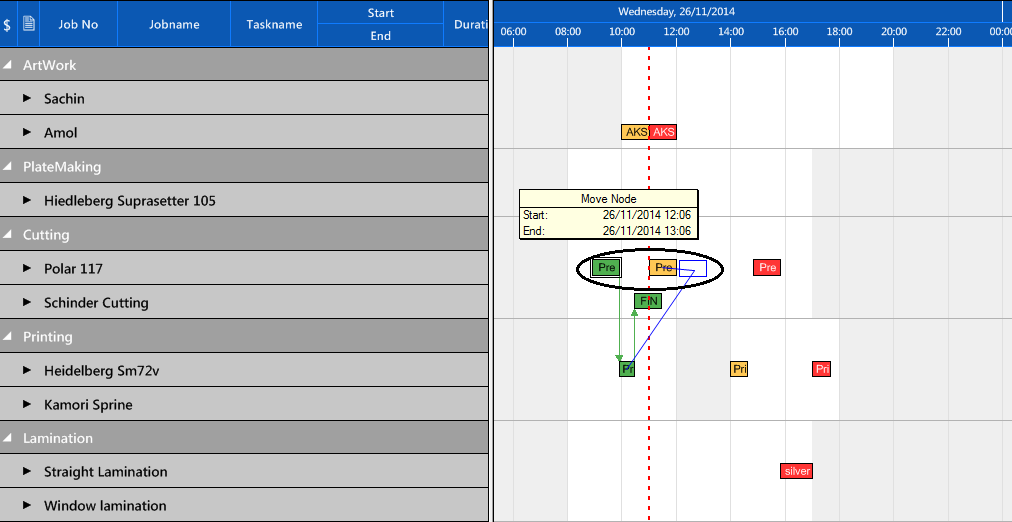This screenshot has width=1012, height=522.
Task: Click the Wednesday, 26/11/2014 date header
Action: tap(676, 12)
